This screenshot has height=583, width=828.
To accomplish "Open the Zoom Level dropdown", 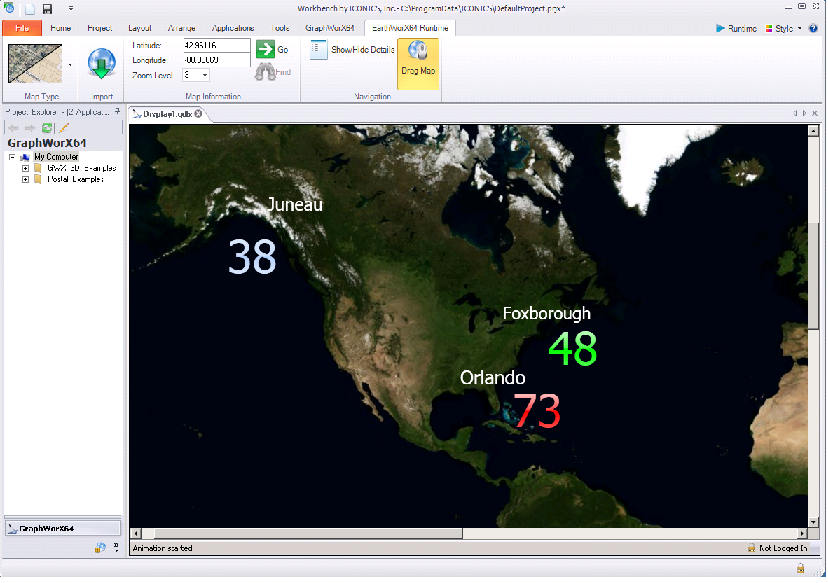I will (x=205, y=75).
